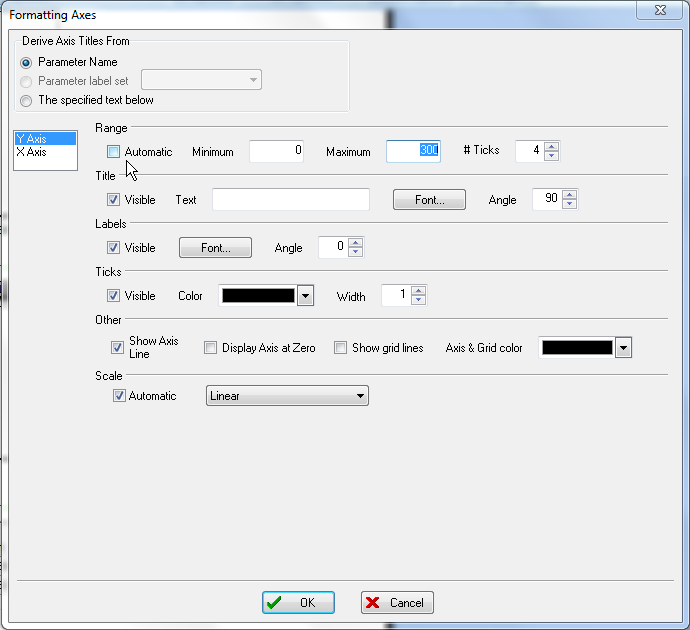Open the Parameter label set dropdown
Viewport: 690px width, 630px height.
[201, 80]
